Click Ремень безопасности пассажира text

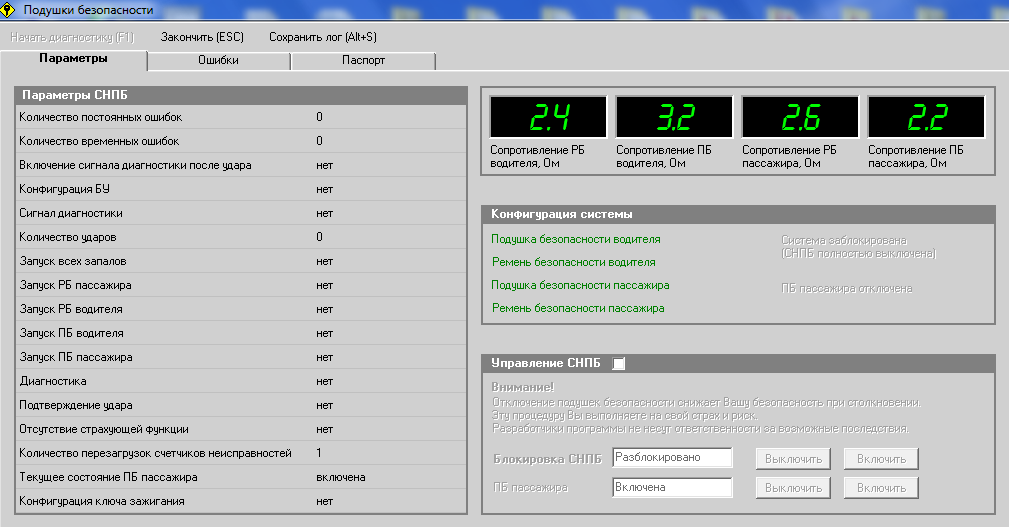click(x=579, y=308)
